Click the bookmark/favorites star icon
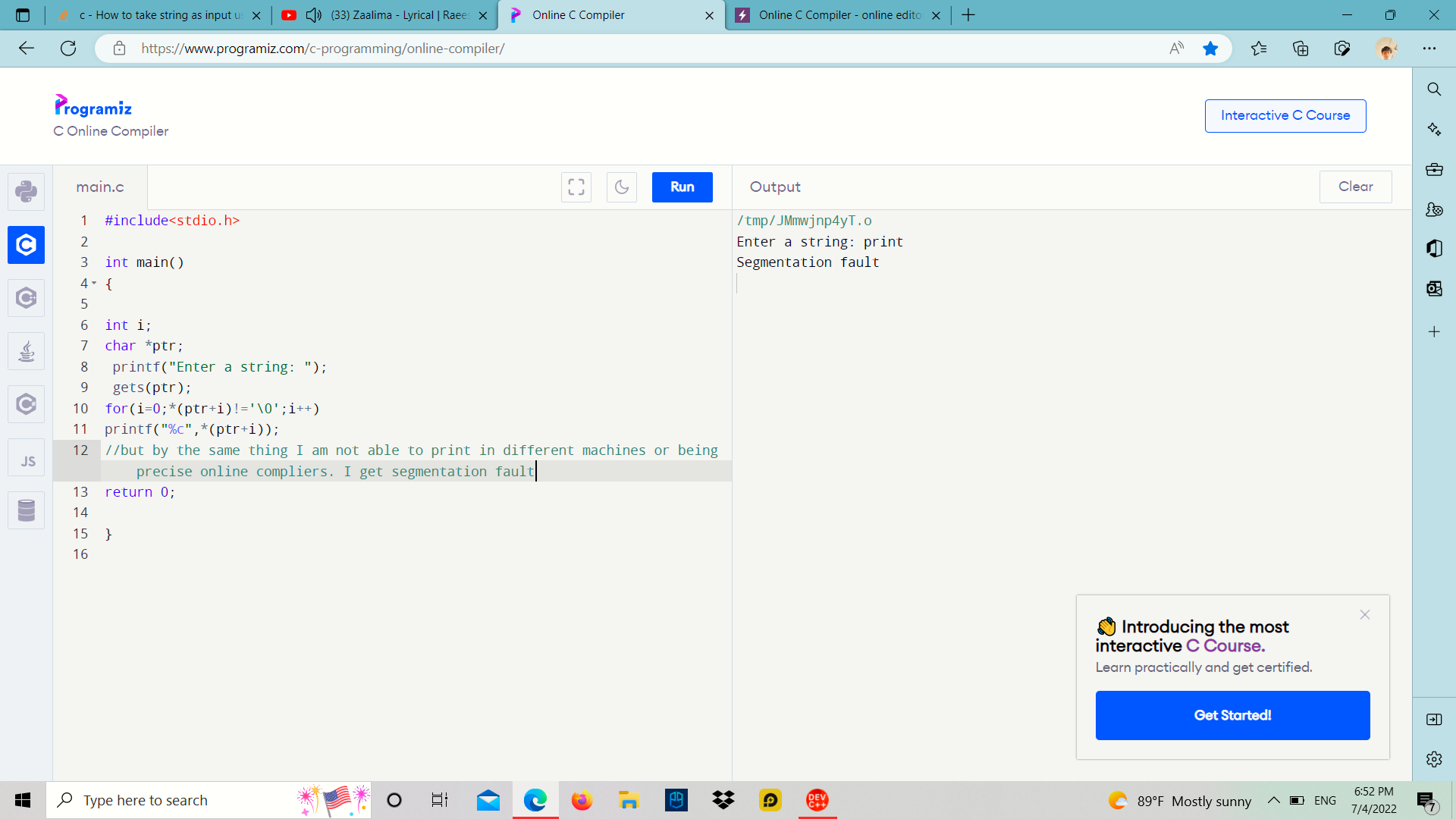Screen dimensions: 1456x819 (x=1211, y=48)
